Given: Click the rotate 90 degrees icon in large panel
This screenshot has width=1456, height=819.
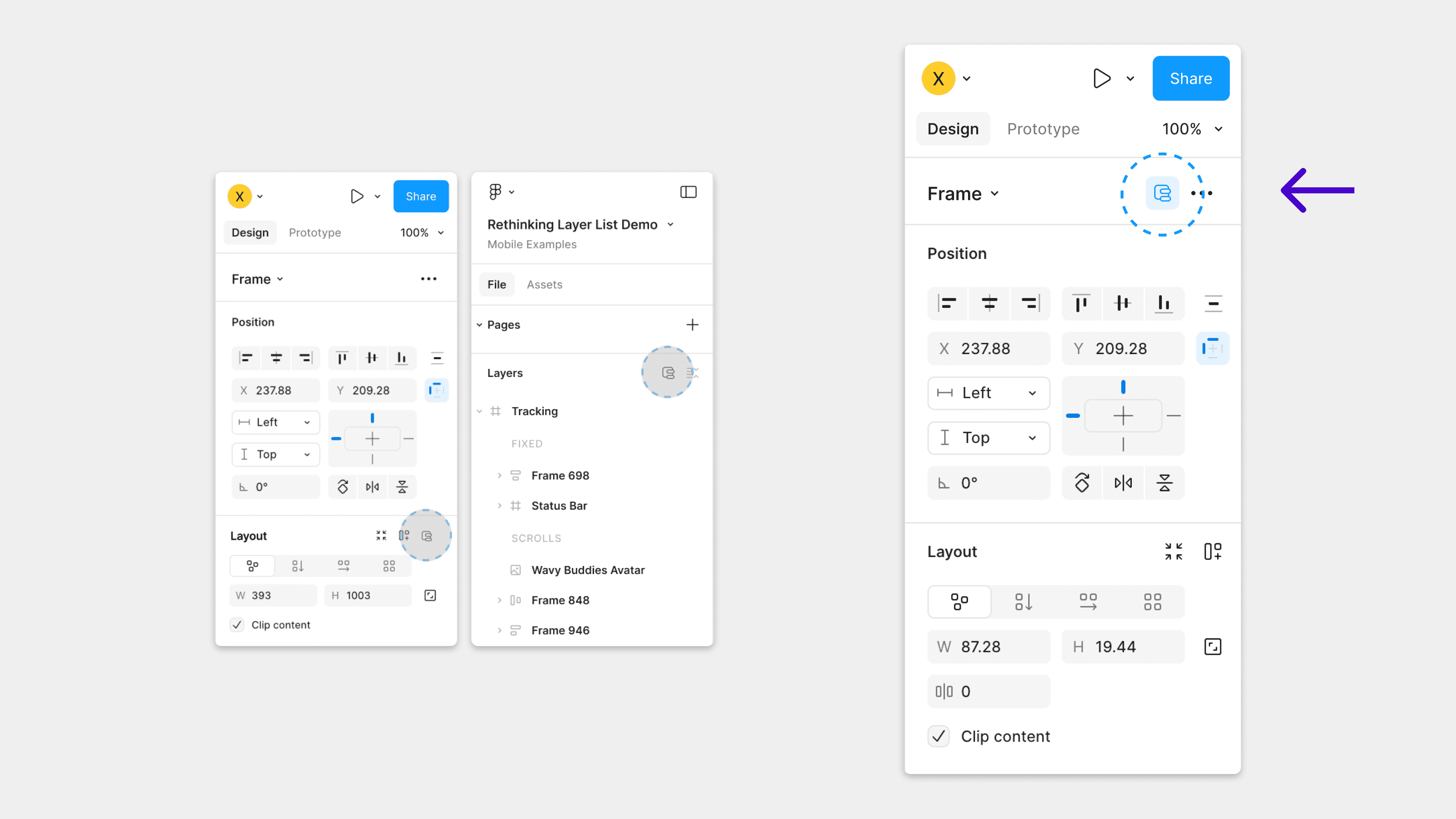Looking at the screenshot, I should coord(1082,483).
